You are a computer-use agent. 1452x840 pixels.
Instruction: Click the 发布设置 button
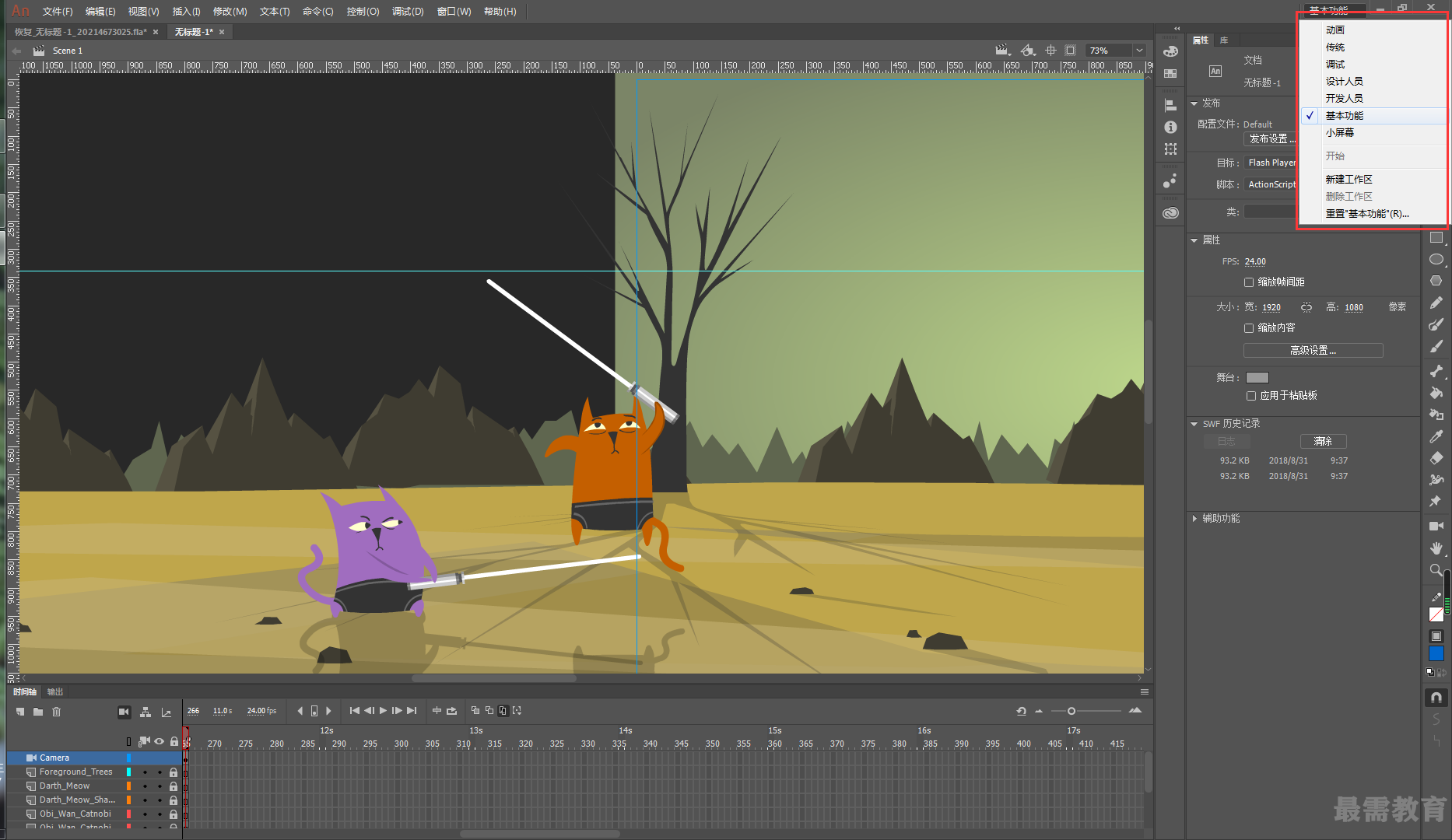pyautogui.click(x=1271, y=138)
